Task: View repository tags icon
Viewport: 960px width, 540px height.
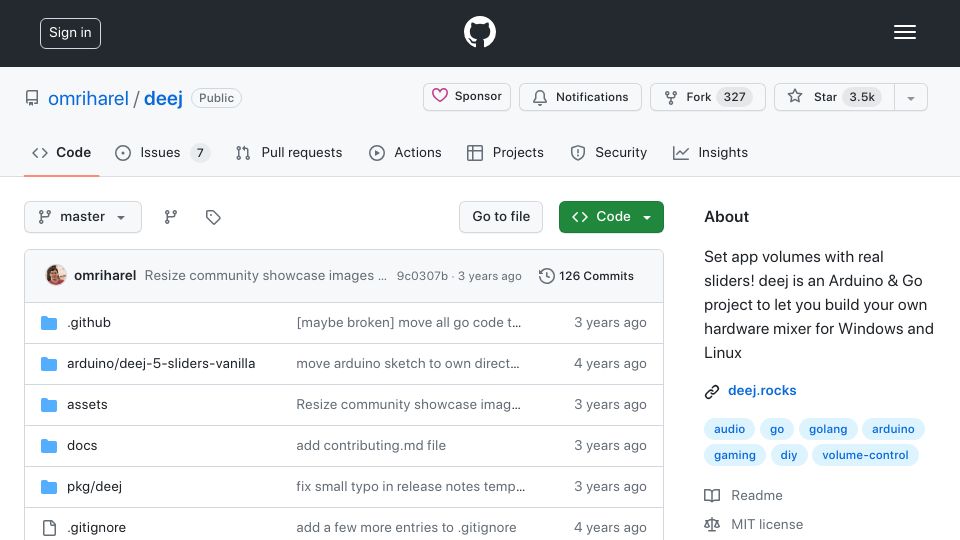Action: click(x=213, y=217)
